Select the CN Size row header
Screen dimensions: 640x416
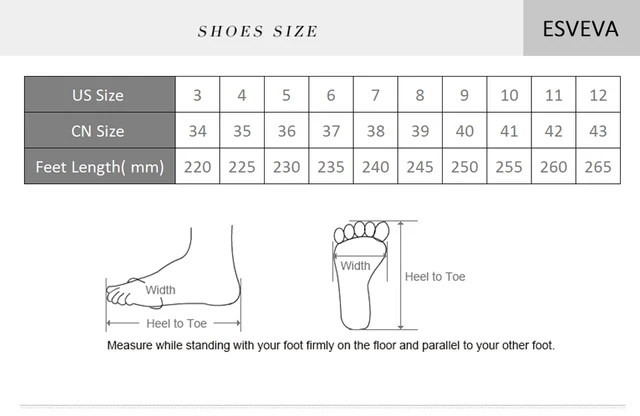tap(100, 131)
